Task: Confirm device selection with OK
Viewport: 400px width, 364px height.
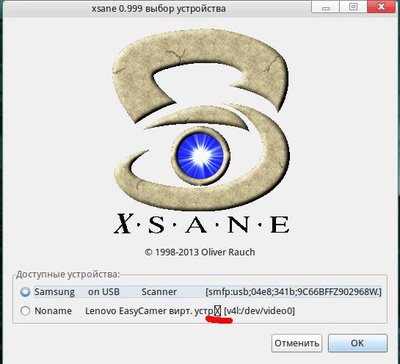Action: [358, 343]
